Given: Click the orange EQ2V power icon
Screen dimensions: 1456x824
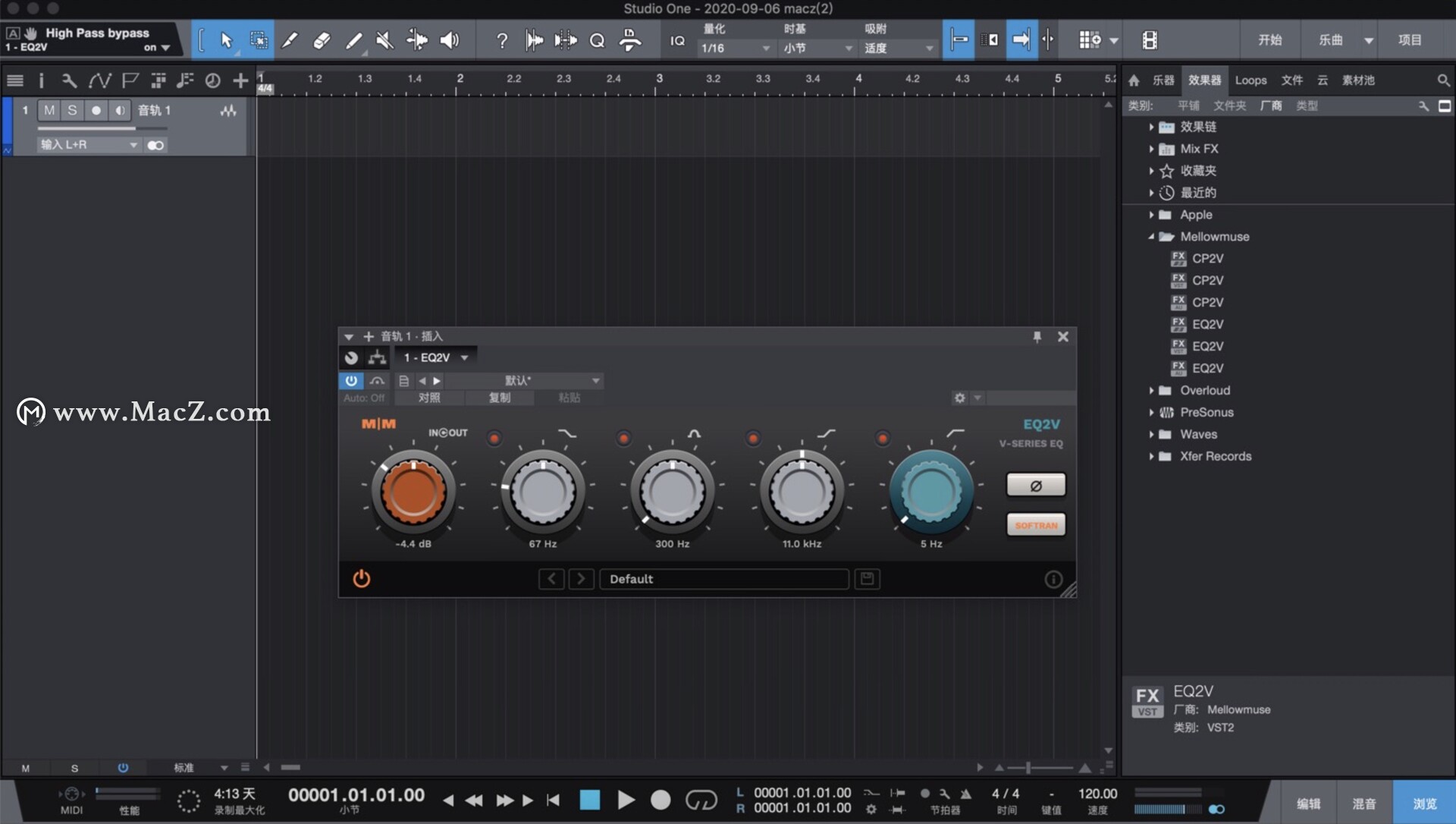Looking at the screenshot, I should (362, 578).
